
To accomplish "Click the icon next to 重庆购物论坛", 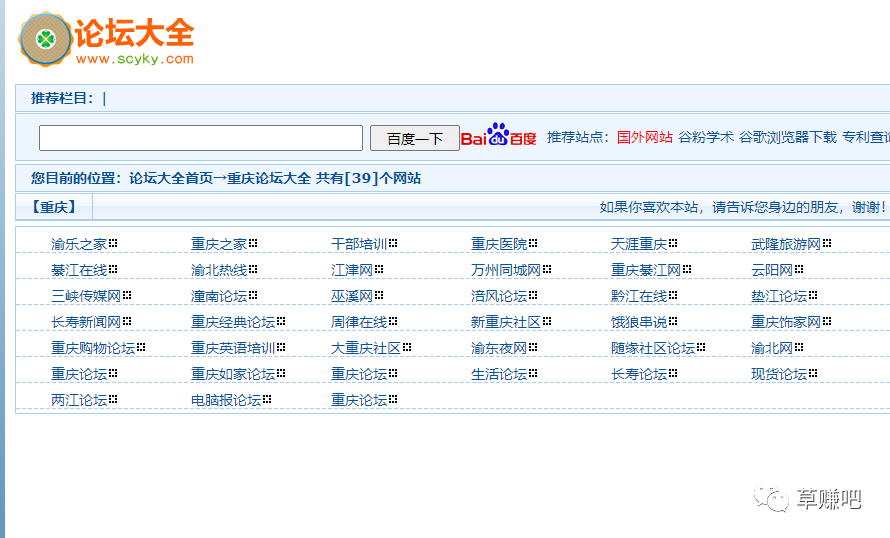I will [x=142, y=347].
